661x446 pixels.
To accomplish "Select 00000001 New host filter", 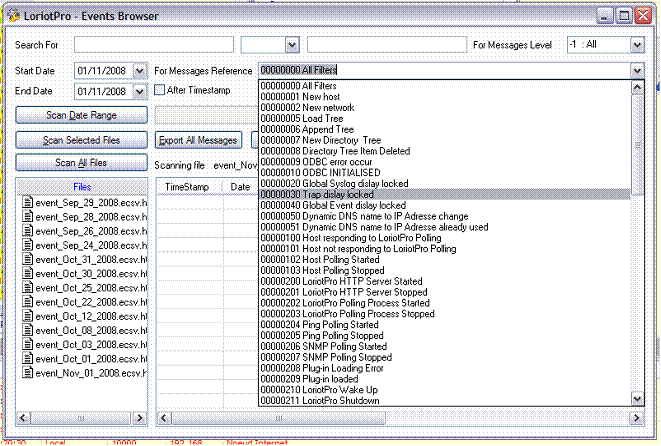I will tap(445, 97).
